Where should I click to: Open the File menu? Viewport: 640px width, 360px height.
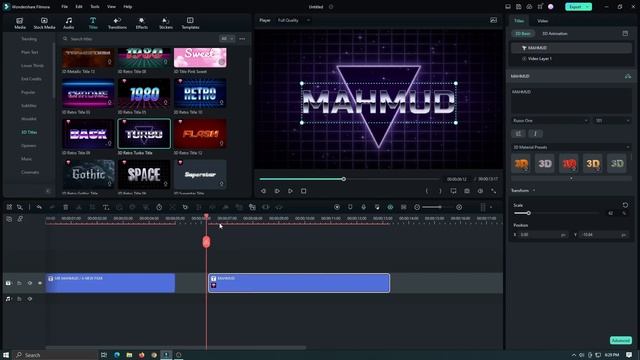coord(64,7)
